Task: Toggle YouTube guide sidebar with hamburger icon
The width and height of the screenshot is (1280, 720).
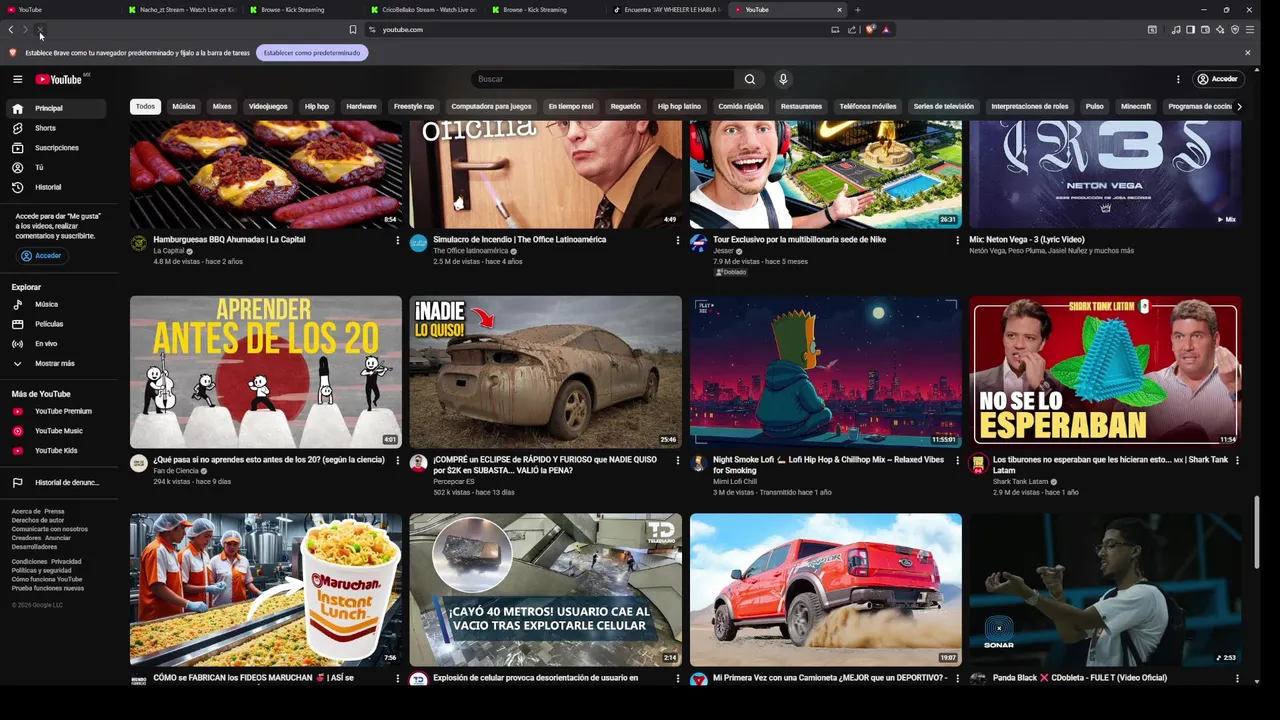Action: point(17,79)
